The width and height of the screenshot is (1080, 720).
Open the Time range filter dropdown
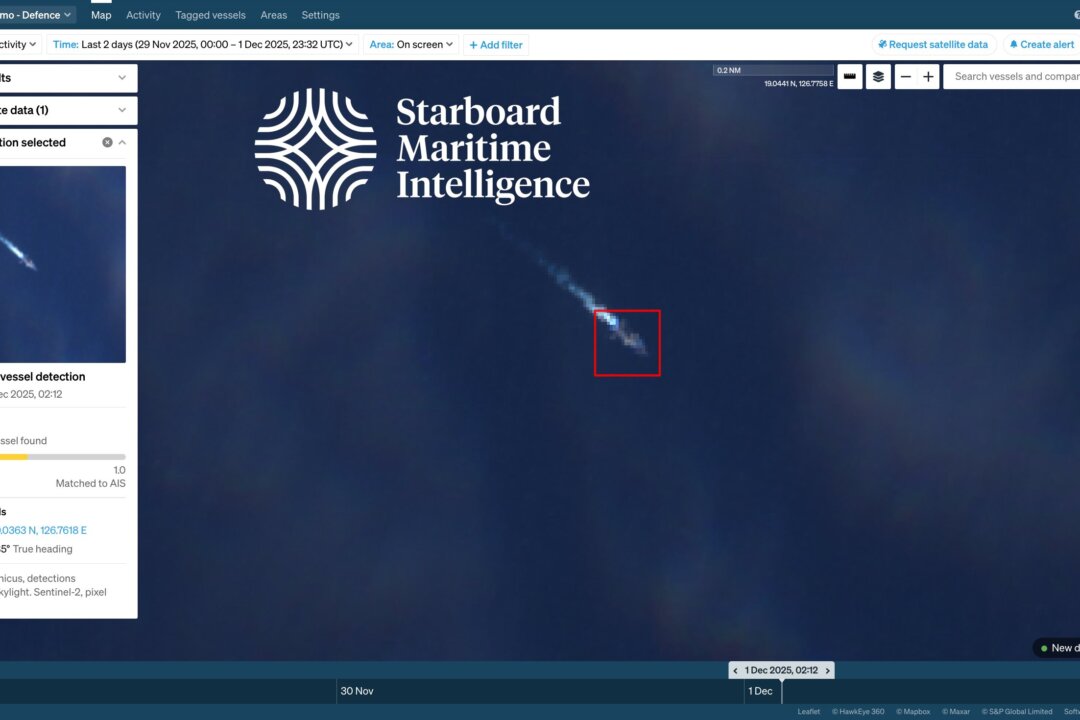coord(204,45)
